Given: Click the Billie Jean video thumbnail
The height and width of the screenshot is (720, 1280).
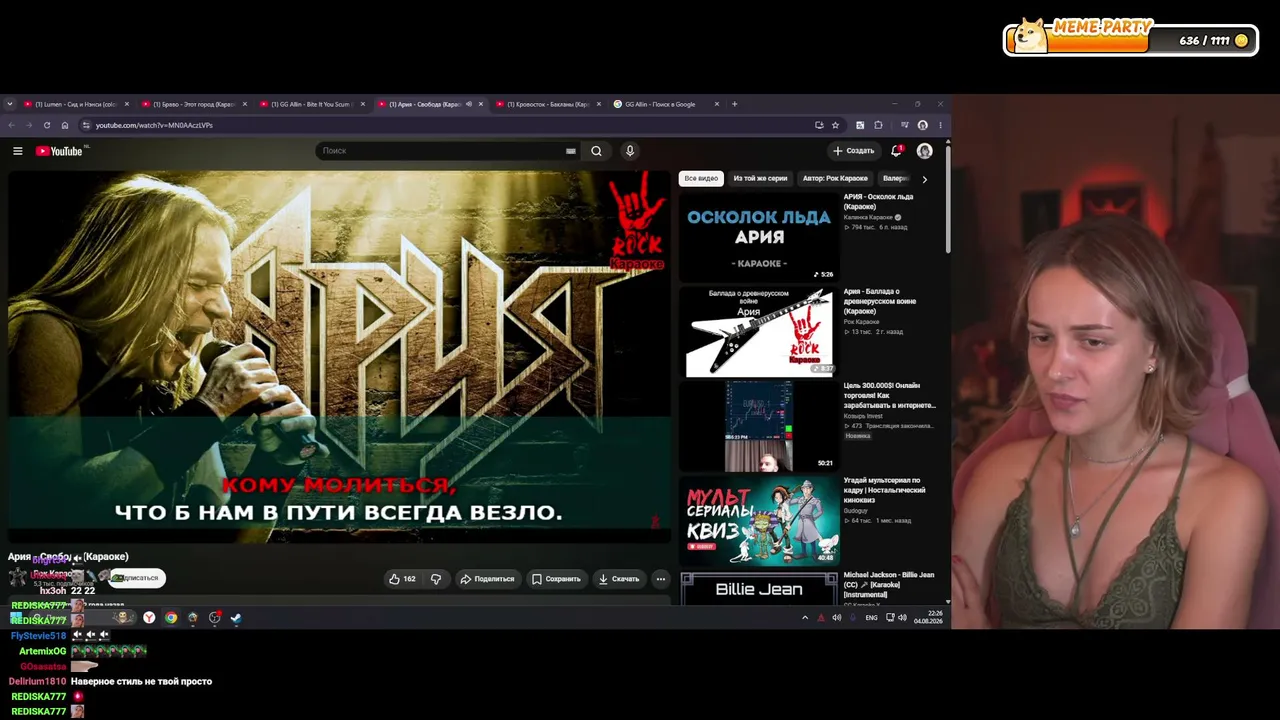Looking at the screenshot, I should (x=759, y=589).
